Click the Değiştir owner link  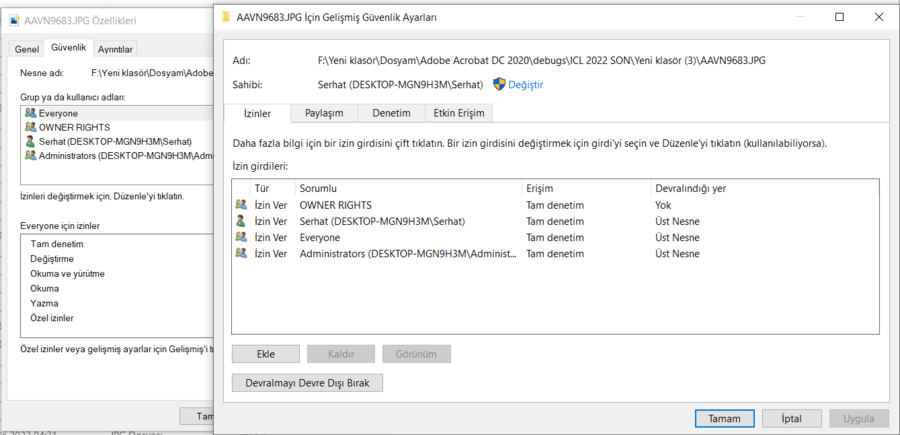point(526,85)
